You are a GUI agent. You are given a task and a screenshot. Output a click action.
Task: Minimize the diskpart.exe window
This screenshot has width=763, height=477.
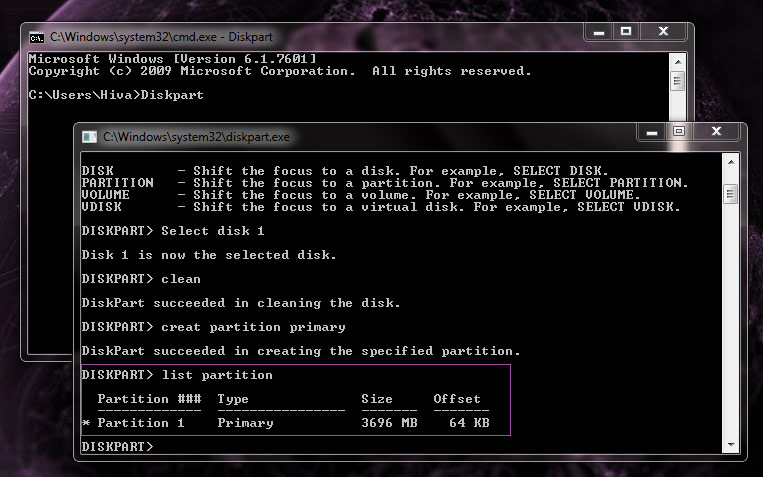(x=650, y=131)
